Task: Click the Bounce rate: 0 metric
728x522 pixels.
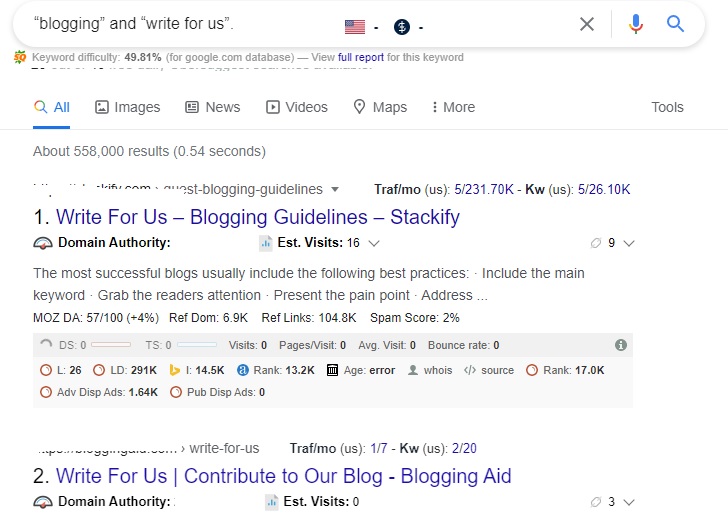Action: [x=463, y=345]
